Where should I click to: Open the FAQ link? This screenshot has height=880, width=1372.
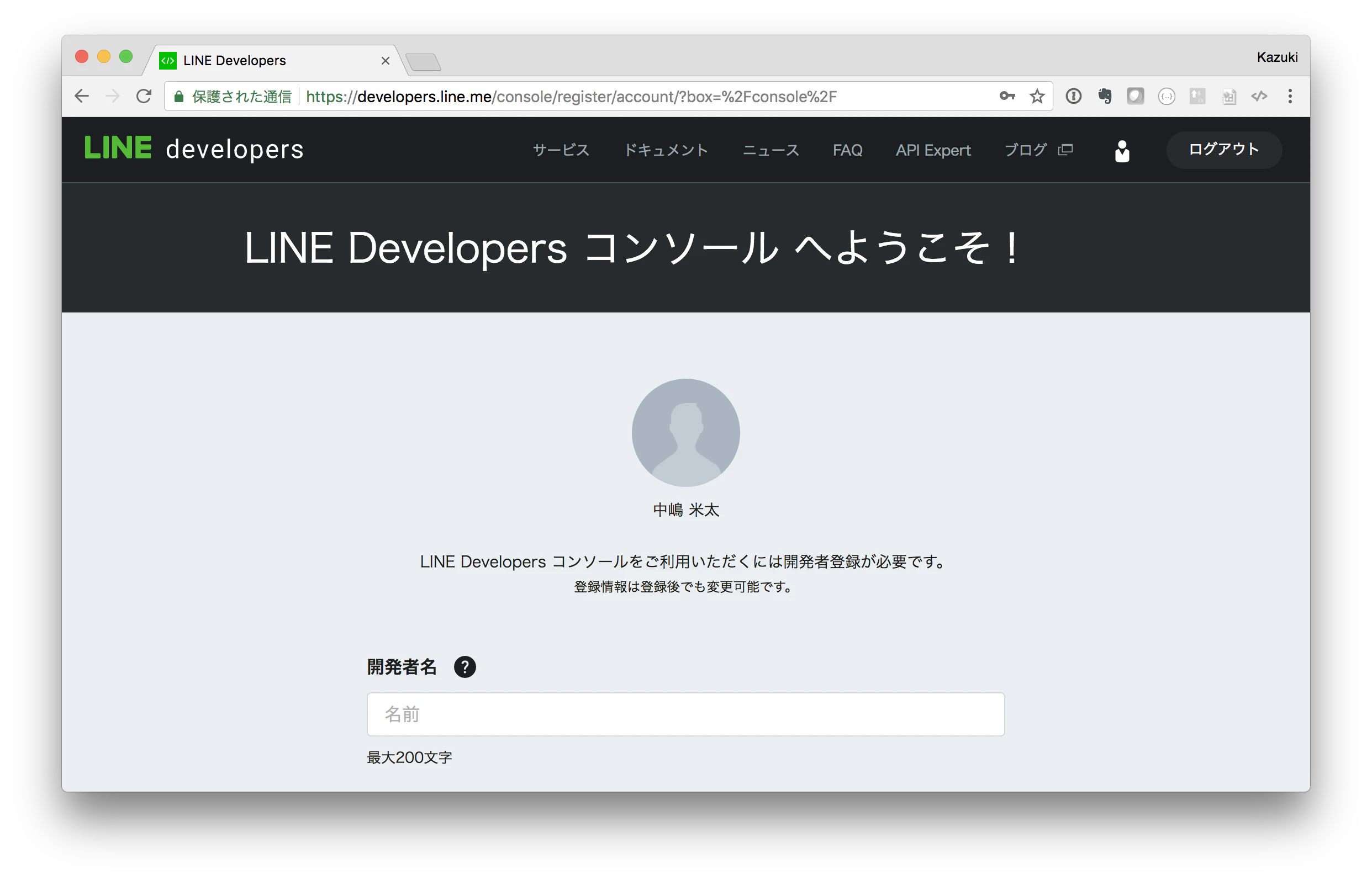click(847, 150)
